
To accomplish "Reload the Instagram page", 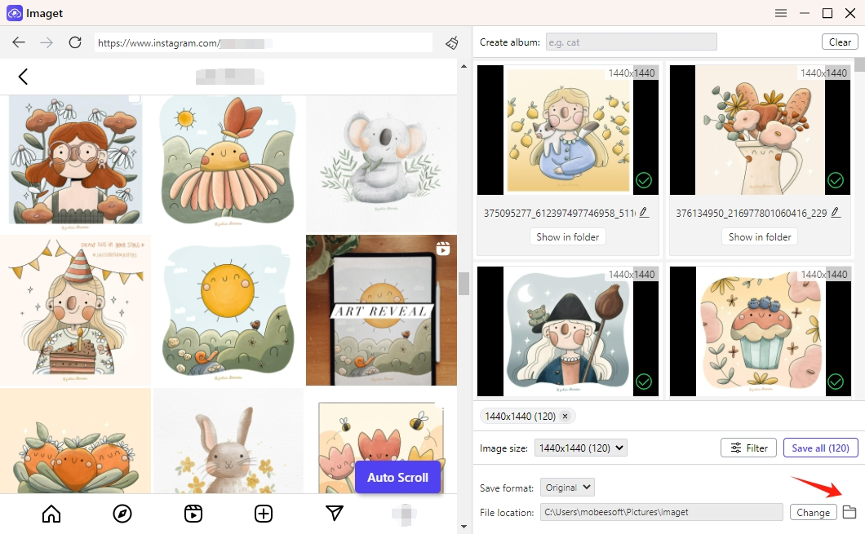I will (75, 43).
